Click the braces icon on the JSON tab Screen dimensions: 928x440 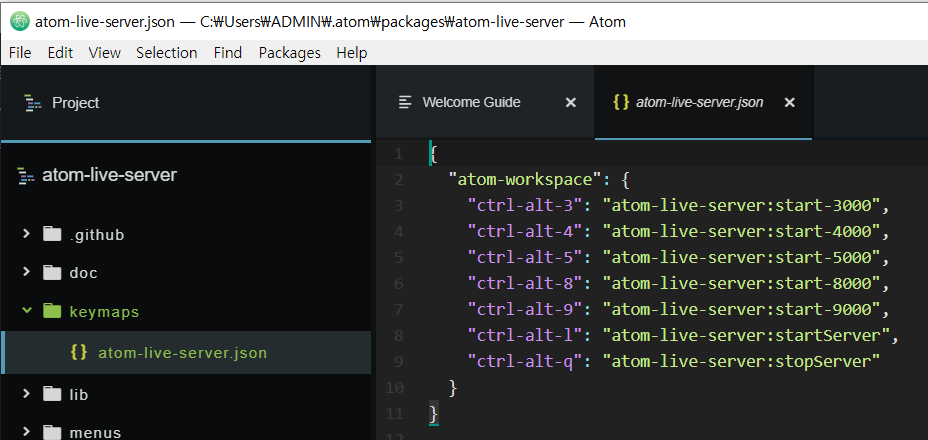click(621, 102)
